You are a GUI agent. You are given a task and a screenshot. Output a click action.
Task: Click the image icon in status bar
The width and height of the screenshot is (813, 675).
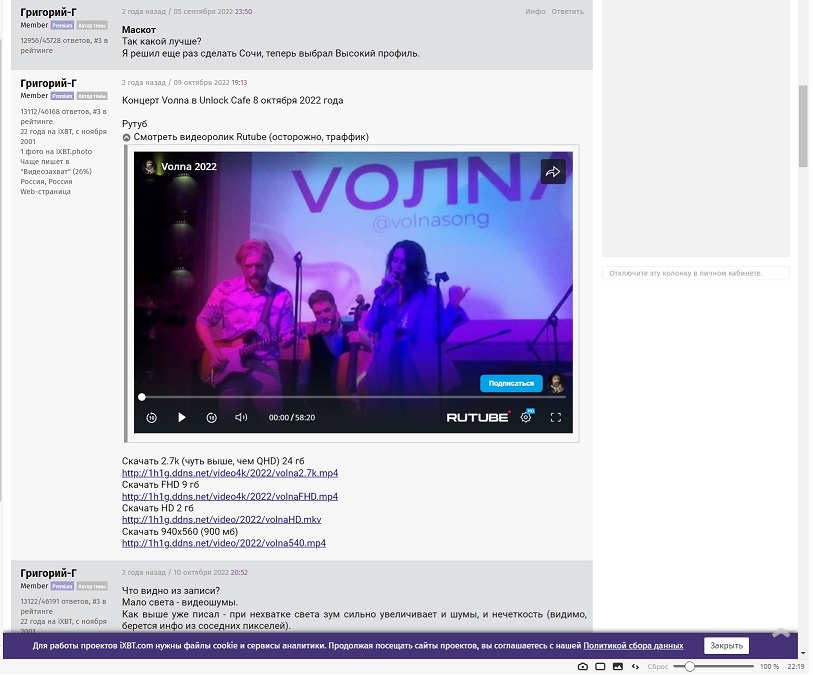point(618,667)
